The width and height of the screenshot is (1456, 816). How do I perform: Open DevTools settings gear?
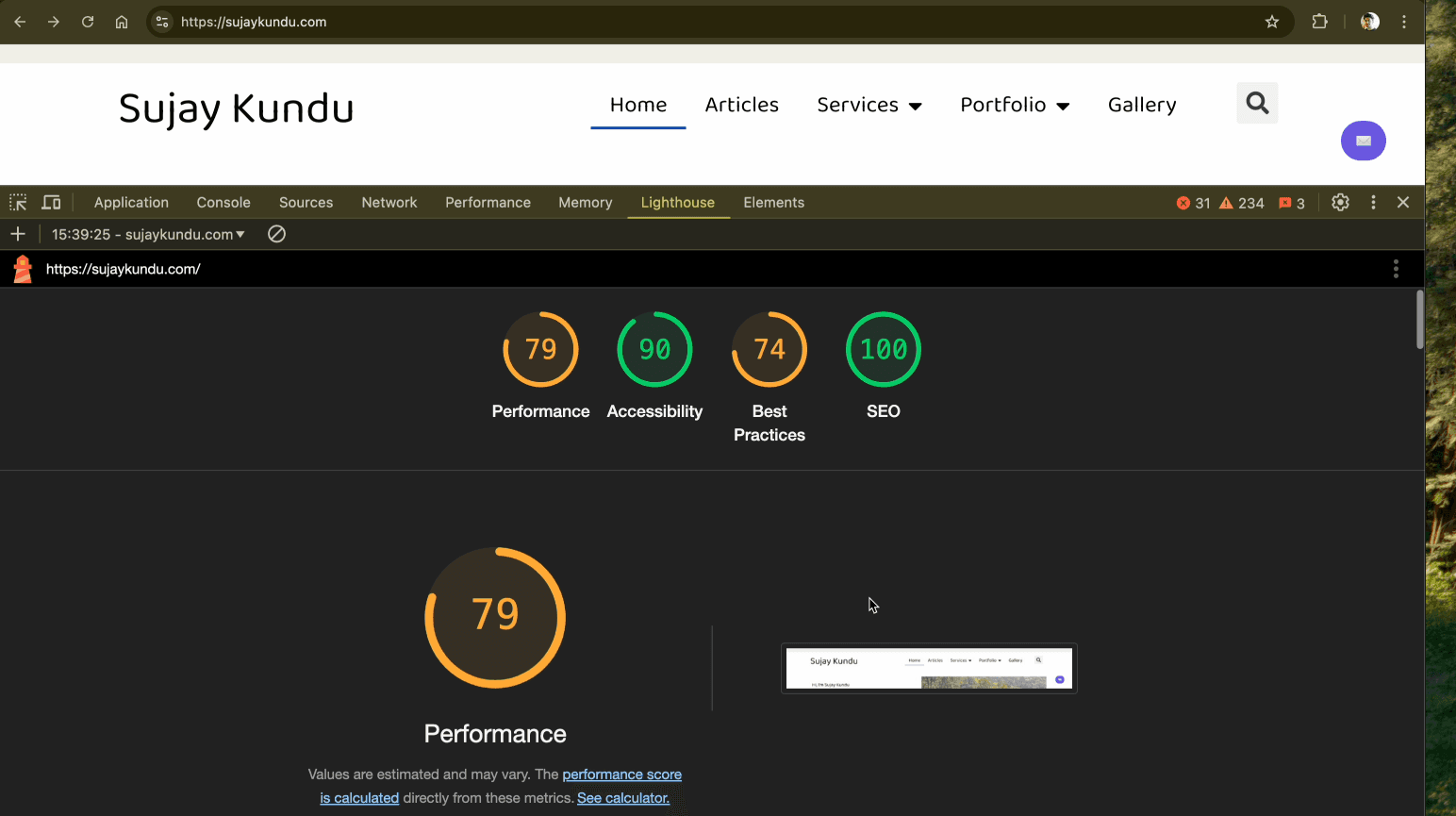1340,202
